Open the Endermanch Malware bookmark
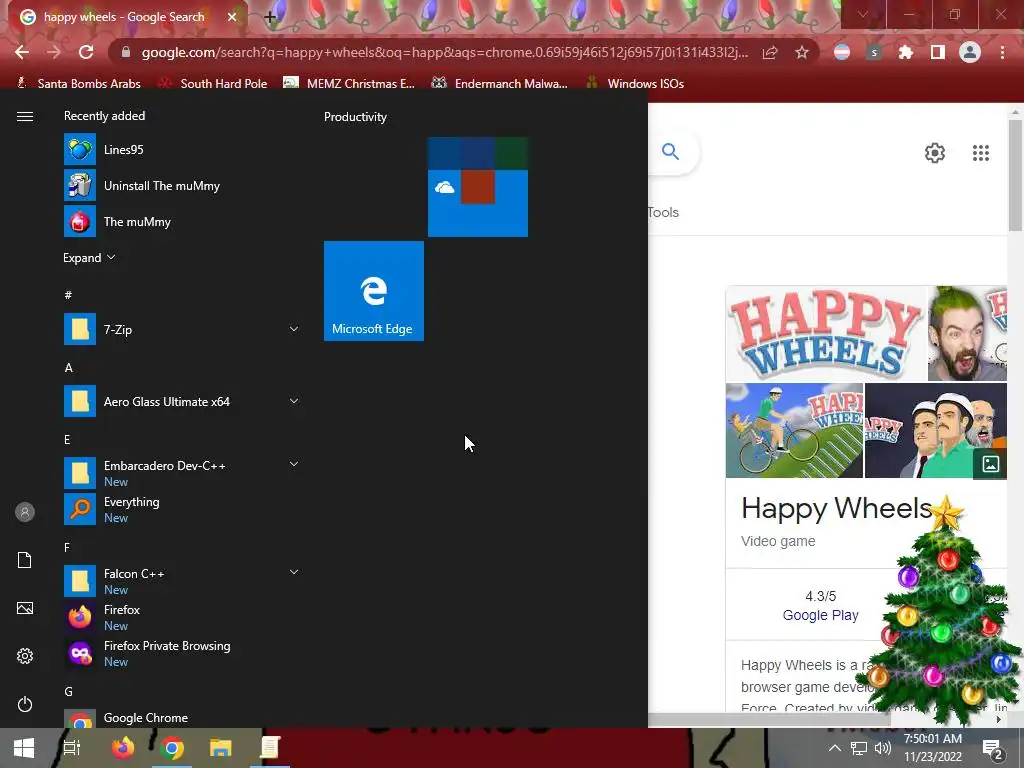Viewport: 1024px width, 768px height. click(x=500, y=84)
